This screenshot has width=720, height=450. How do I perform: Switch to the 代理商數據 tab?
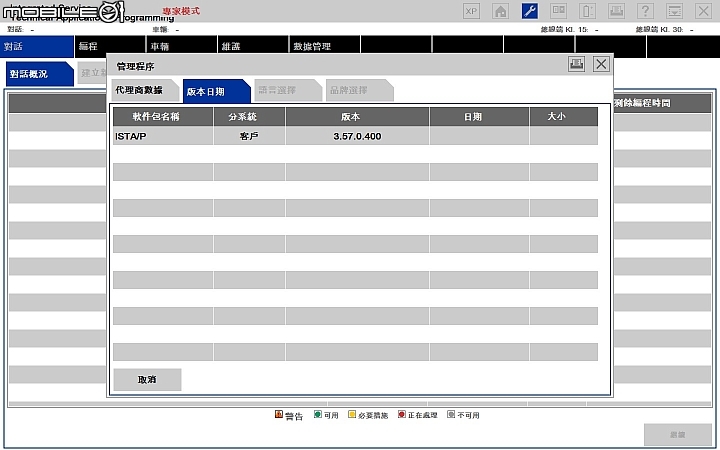pos(145,90)
